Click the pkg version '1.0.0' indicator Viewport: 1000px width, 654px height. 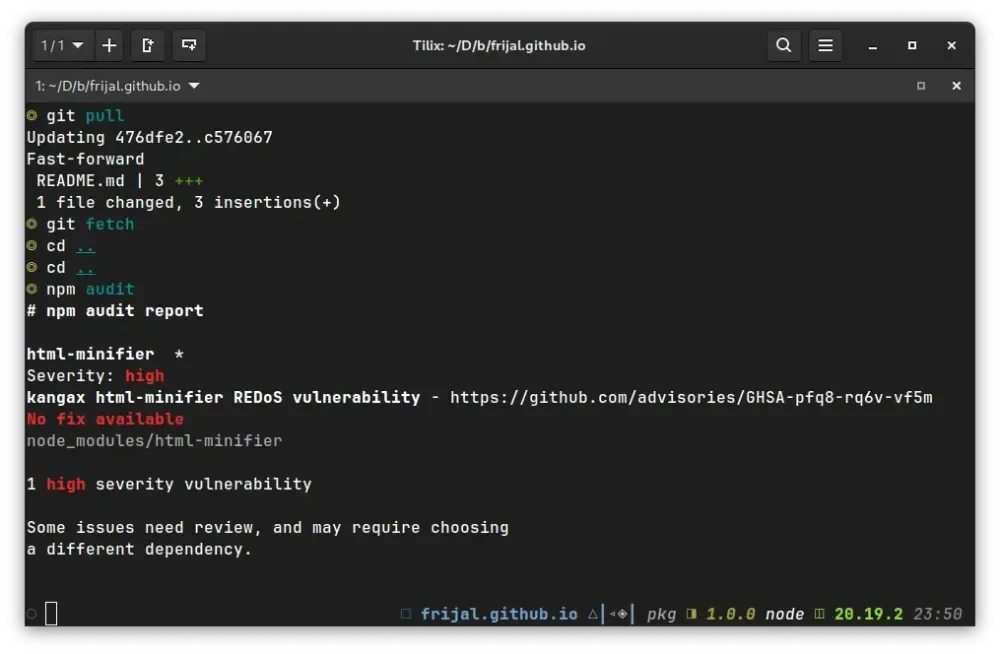(x=731, y=614)
